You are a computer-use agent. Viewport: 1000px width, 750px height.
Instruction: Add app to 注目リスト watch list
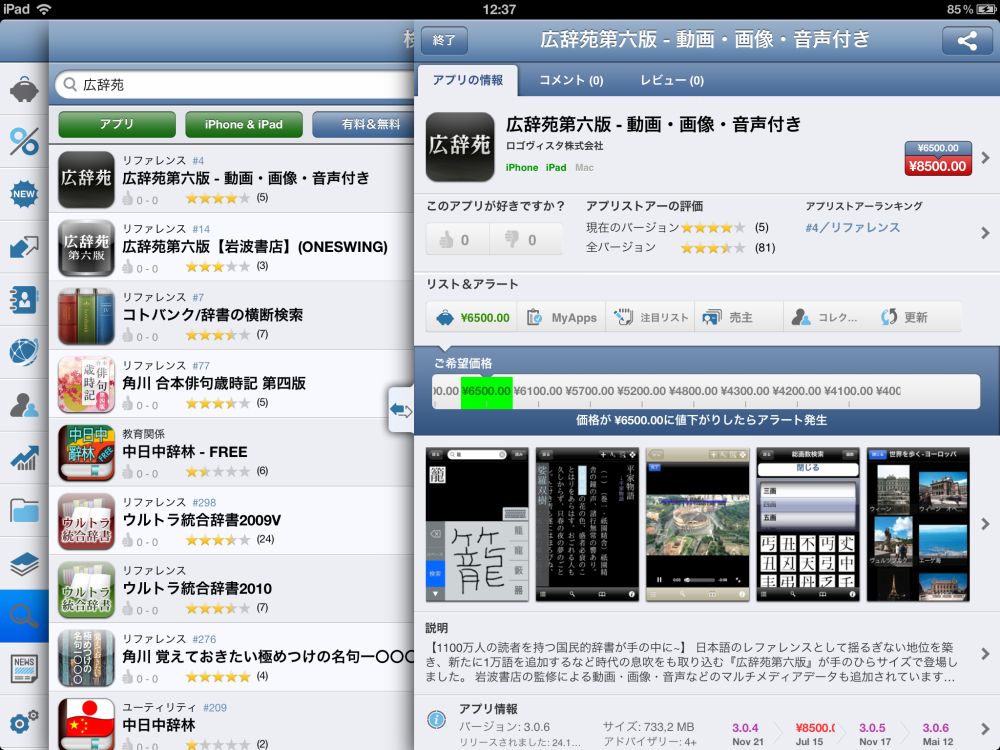click(651, 317)
